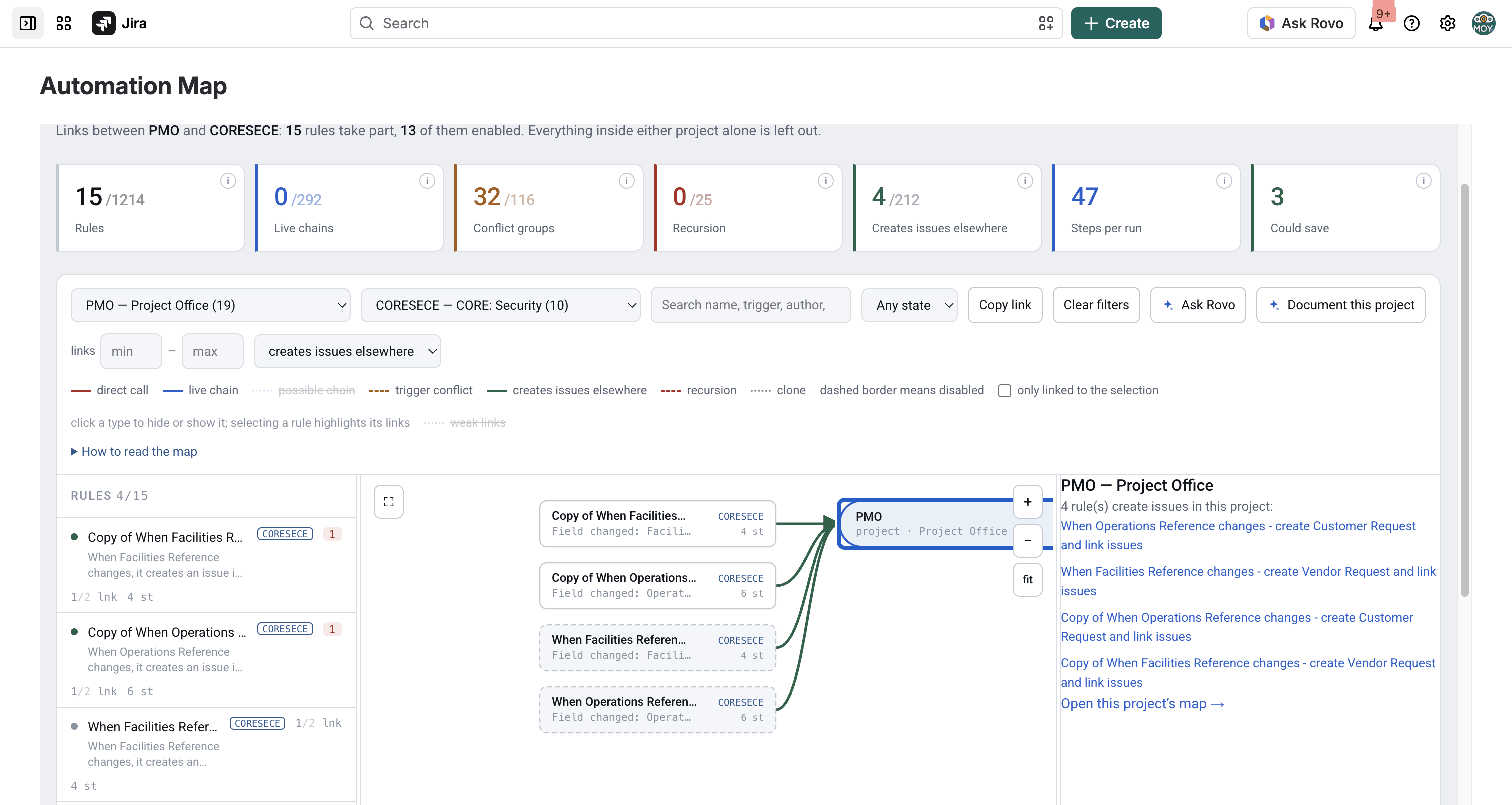This screenshot has width=1512, height=805.
Task: Toggle the recursion legend type
Action: pyautogui.click(x=698, y=390)
